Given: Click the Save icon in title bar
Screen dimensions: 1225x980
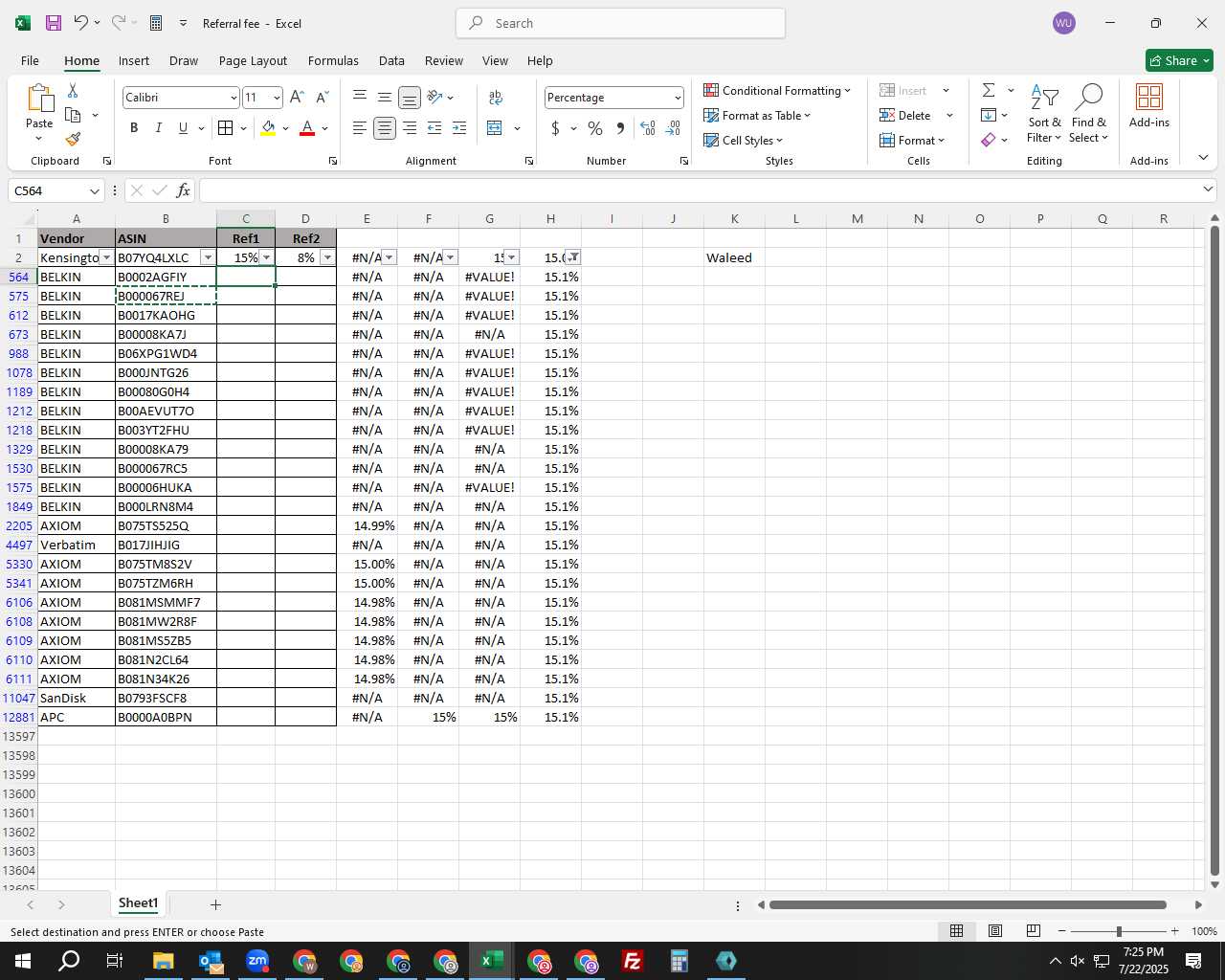Looking at the screenshot, I should tap(54, 23).
